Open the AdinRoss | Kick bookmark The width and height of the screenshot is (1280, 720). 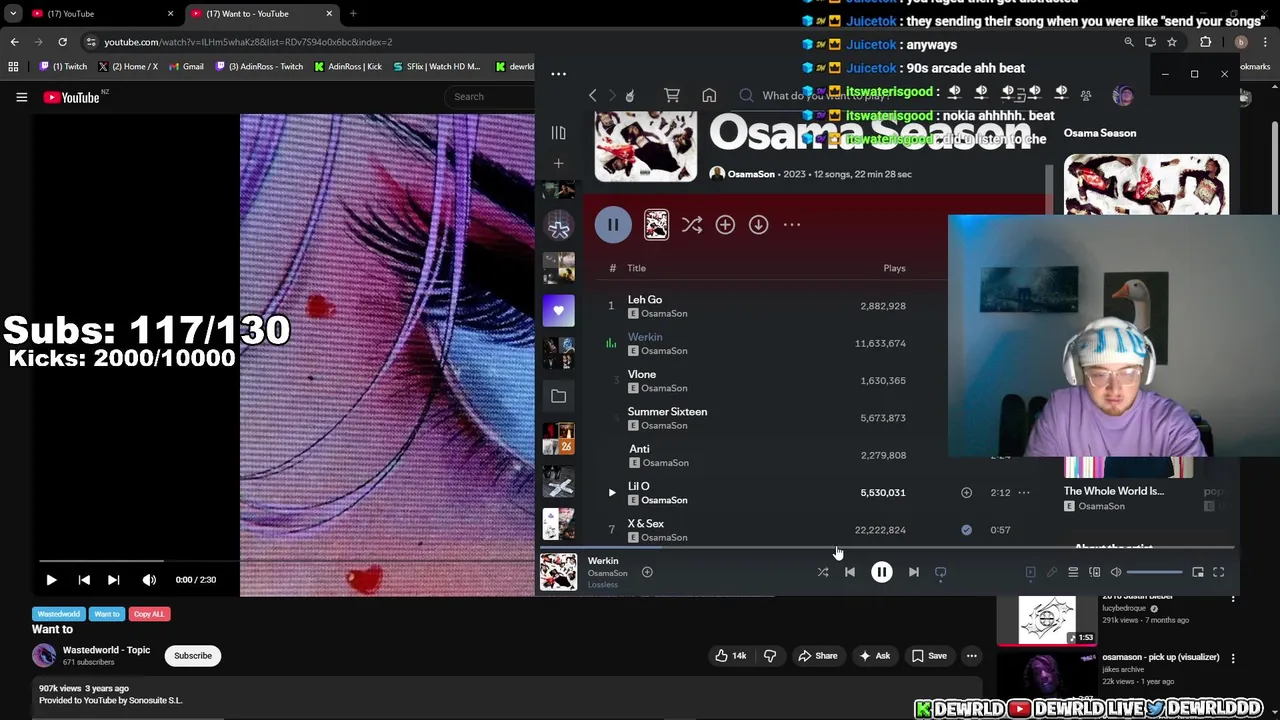point(348,67)
